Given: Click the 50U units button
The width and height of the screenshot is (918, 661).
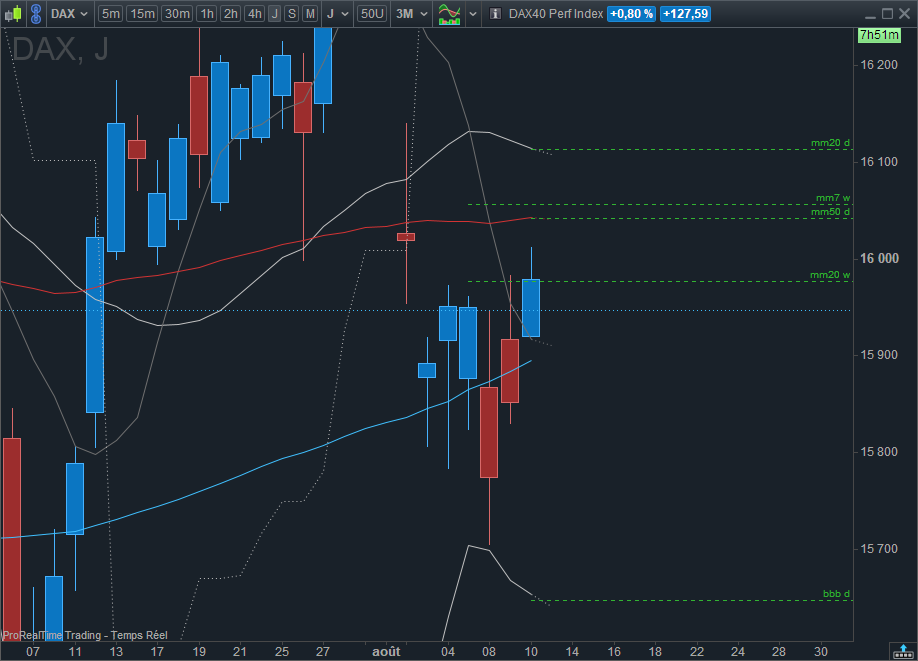Looking at the screenshot, I should point(372,13).
